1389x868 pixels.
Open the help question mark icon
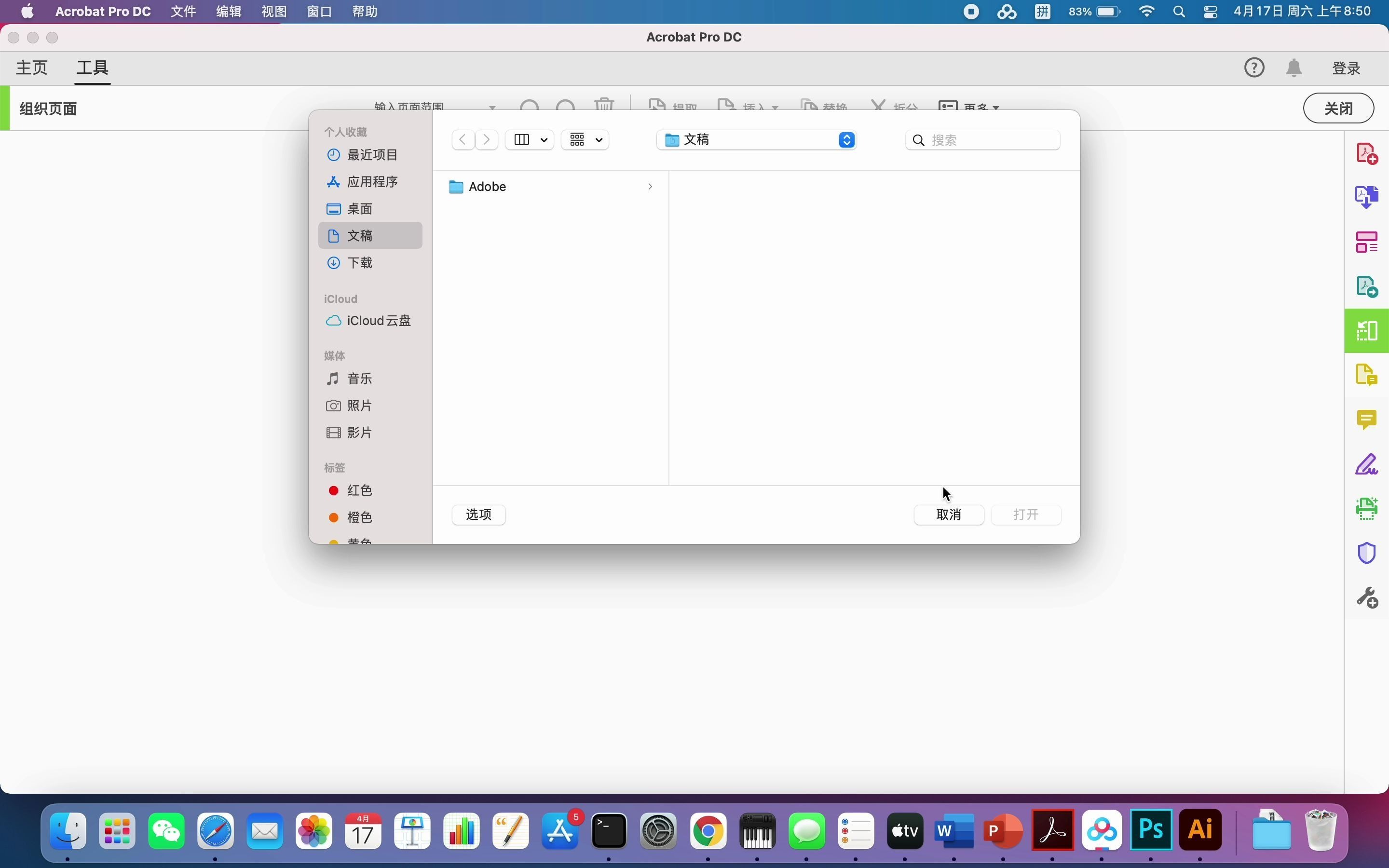1254,68
